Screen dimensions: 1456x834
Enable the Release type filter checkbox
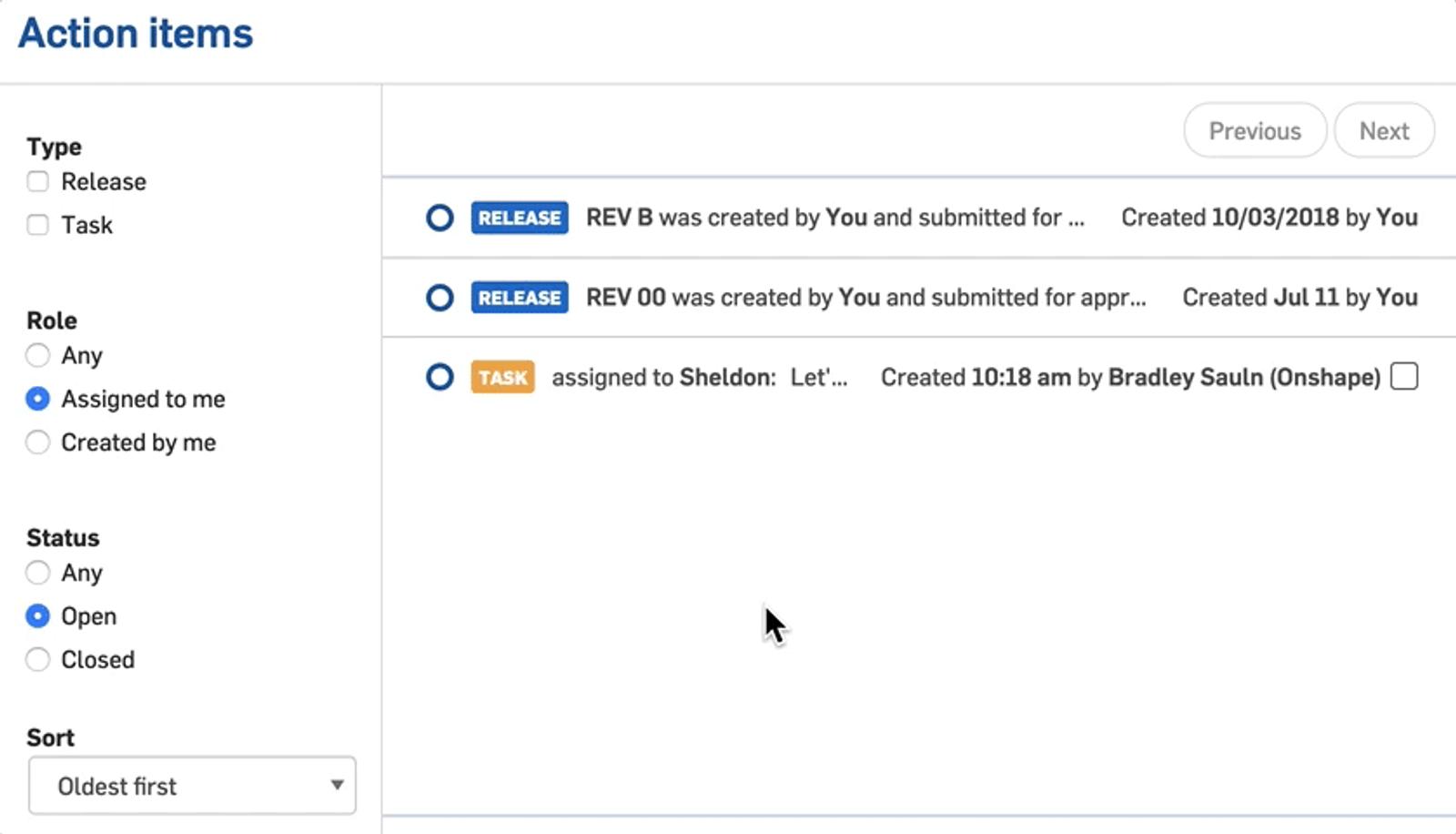[x=37, y=182]
